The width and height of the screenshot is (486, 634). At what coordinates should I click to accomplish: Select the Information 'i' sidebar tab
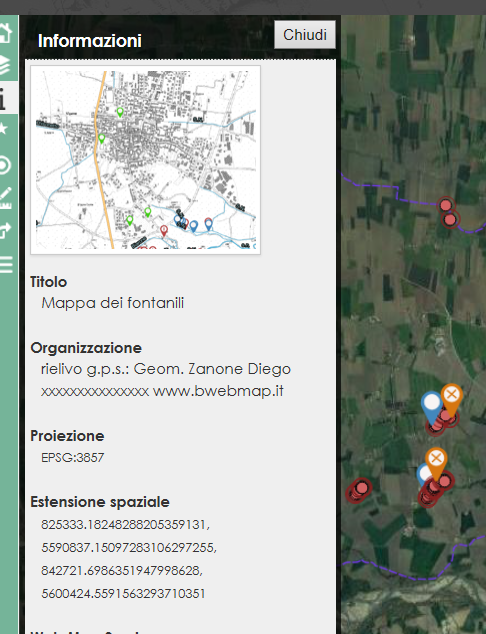(3, 98)
